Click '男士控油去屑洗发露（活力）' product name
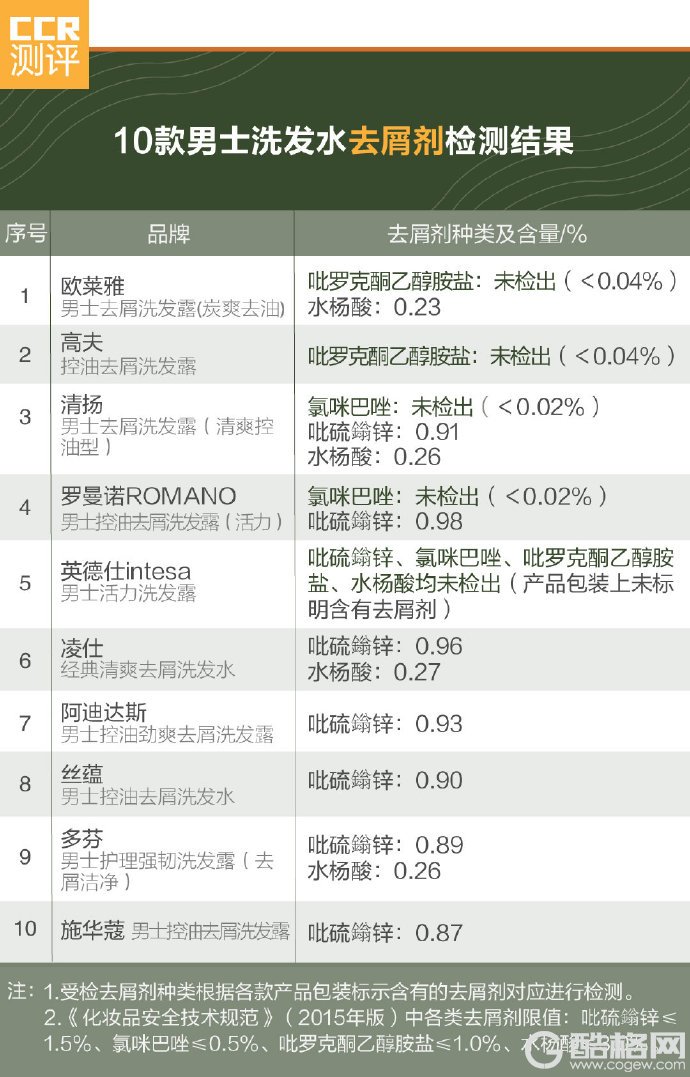 172,522
